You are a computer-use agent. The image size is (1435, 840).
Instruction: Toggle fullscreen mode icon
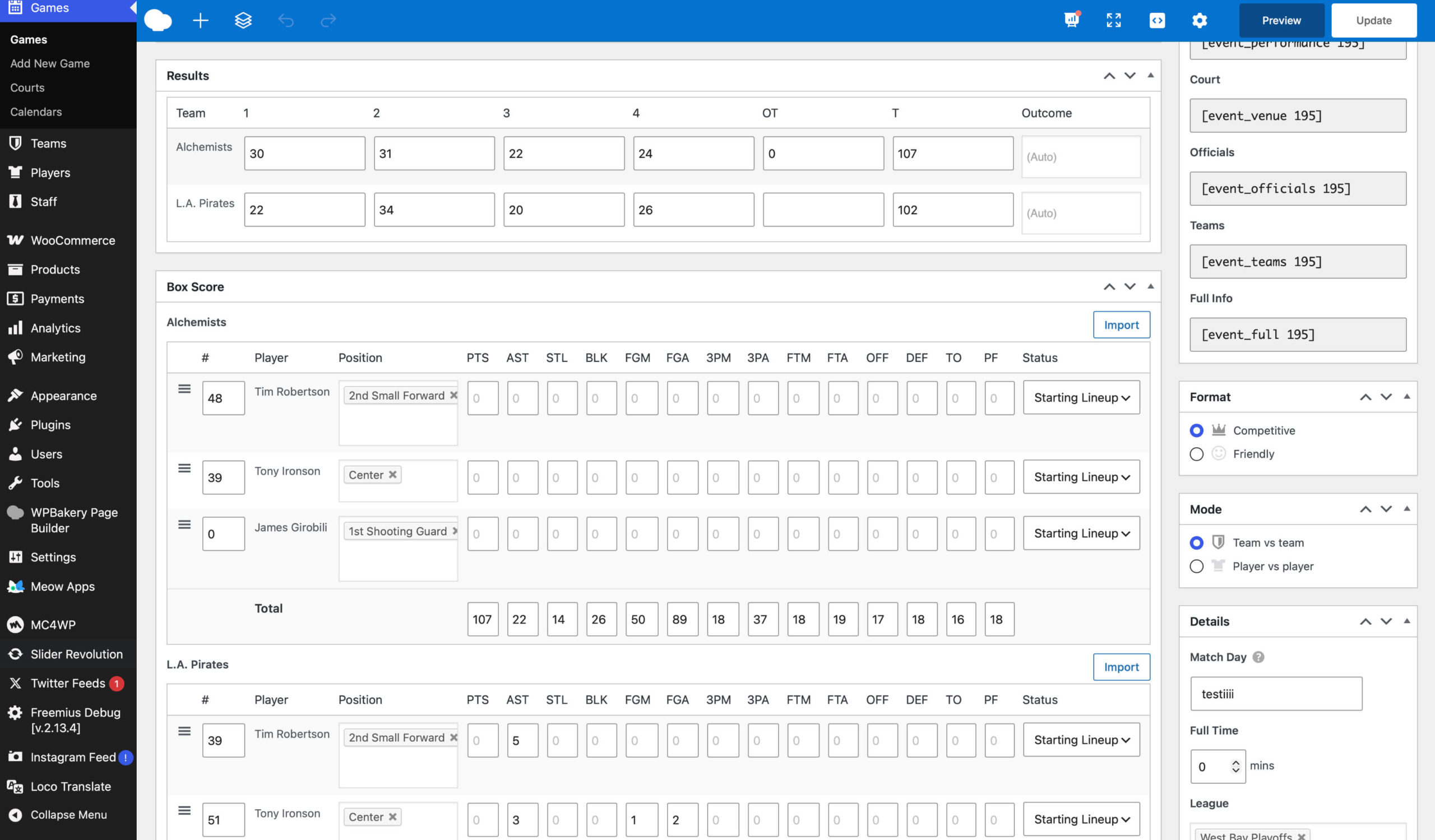[1114, 21]
